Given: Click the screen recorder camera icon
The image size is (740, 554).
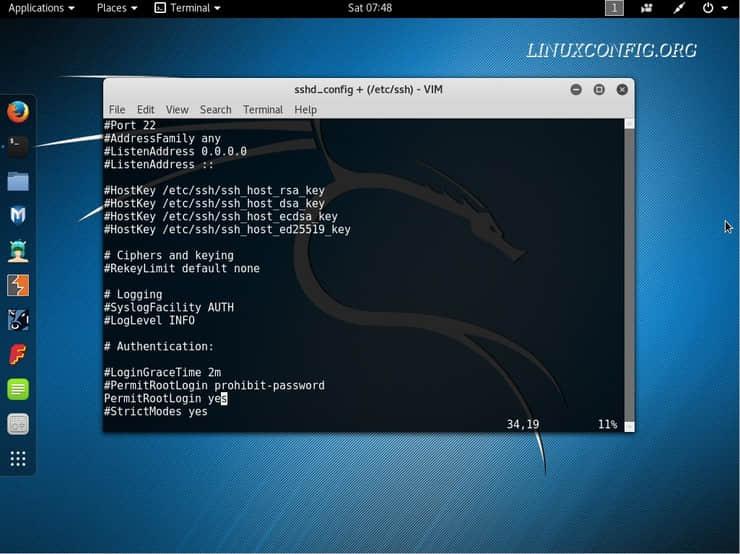Looking at the screenshot, I should pos(646,8).
